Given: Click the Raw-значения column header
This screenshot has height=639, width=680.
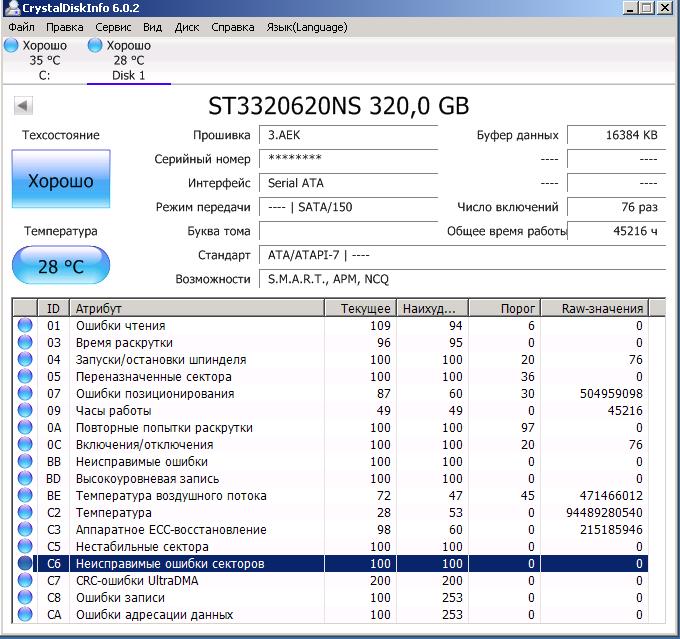Looking at the screenshot, I should [595, 308].
